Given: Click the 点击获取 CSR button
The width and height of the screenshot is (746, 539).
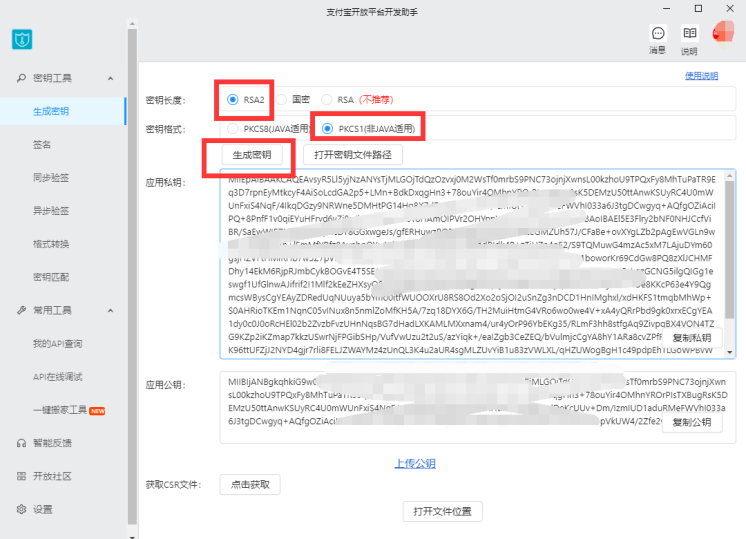Looking at the screenshot, I should 250,485.
